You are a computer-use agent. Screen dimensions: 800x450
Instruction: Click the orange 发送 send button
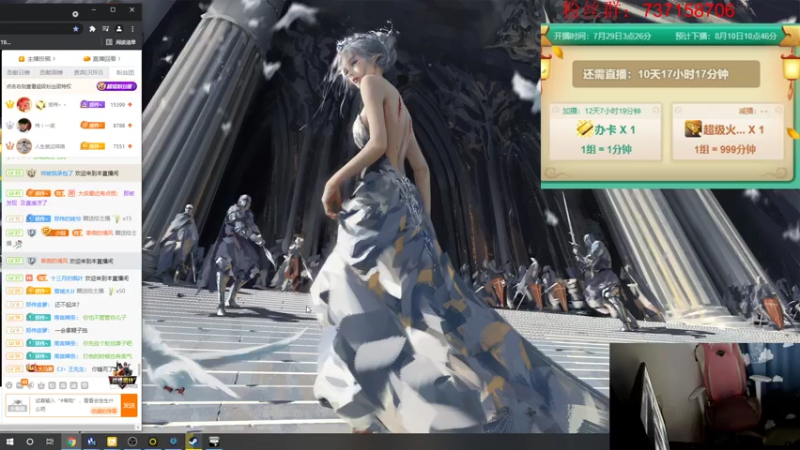coord(129,405)
